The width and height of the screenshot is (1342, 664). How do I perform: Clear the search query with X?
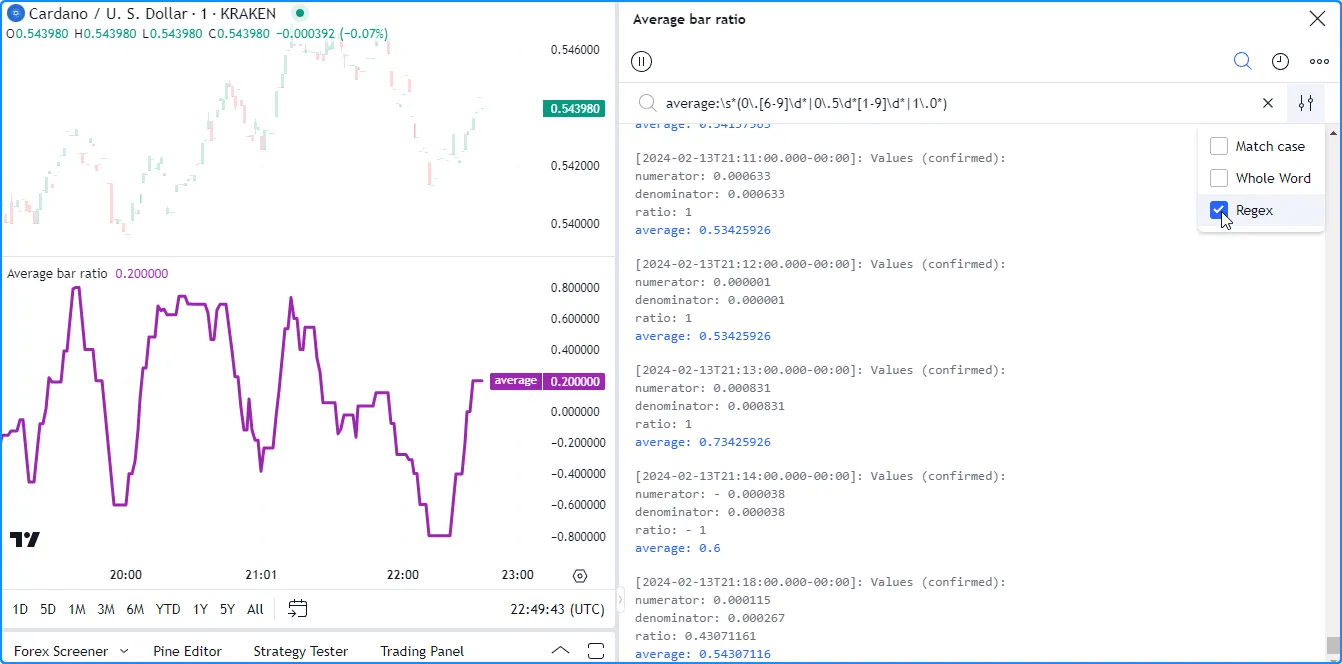pyautogui.click(x=1268, y=103)
